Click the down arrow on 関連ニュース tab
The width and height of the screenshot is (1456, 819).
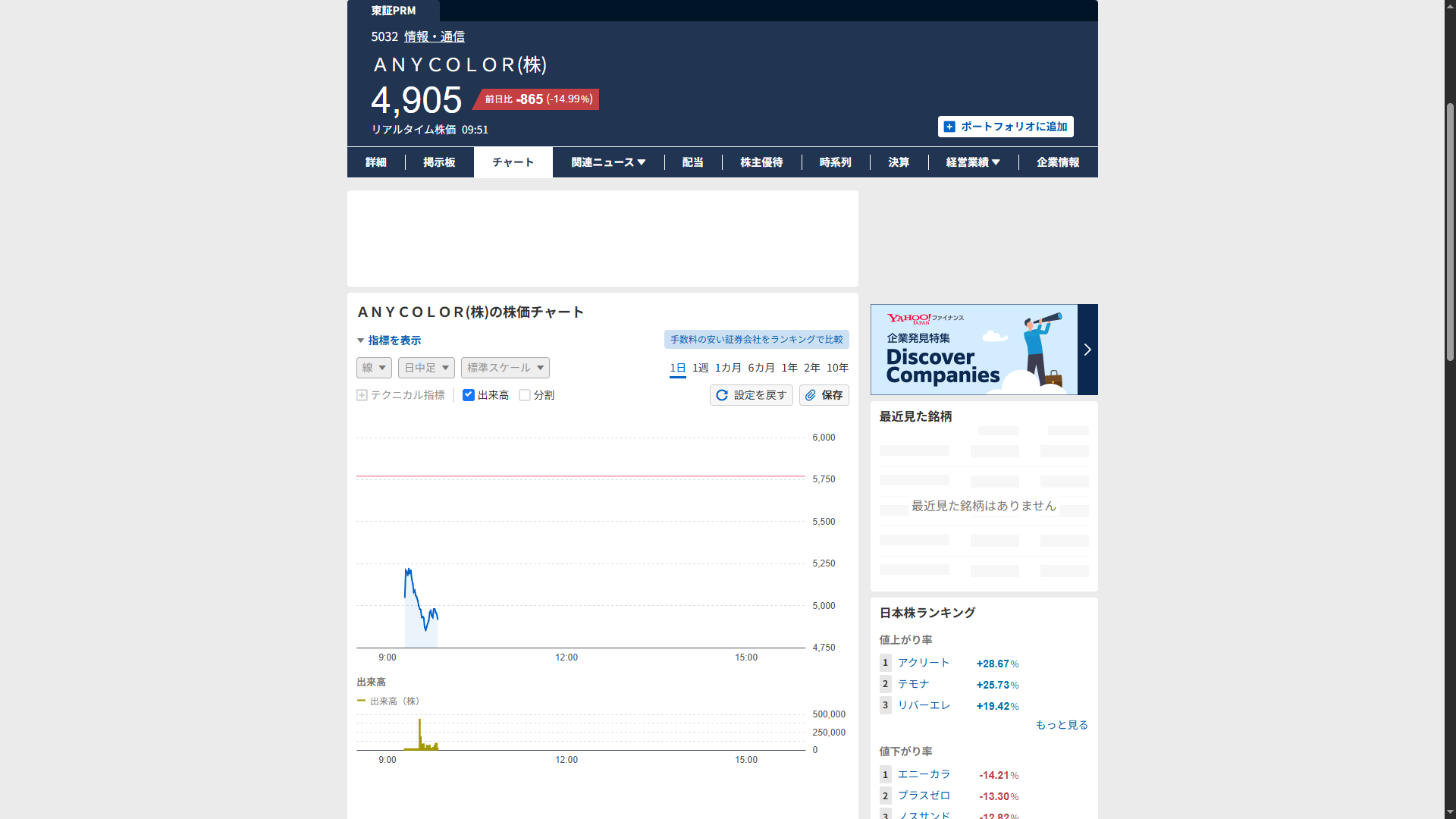tap(642, 162)
